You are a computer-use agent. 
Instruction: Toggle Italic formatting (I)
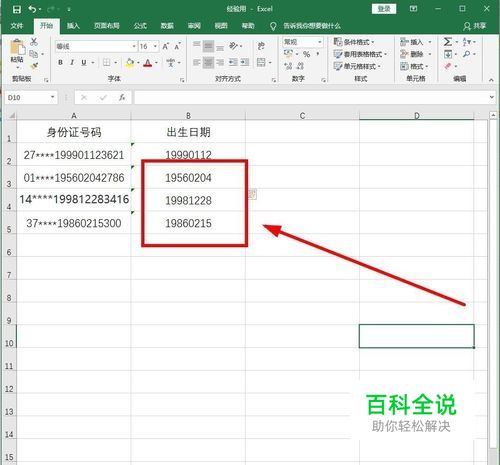tap(72, 62)
